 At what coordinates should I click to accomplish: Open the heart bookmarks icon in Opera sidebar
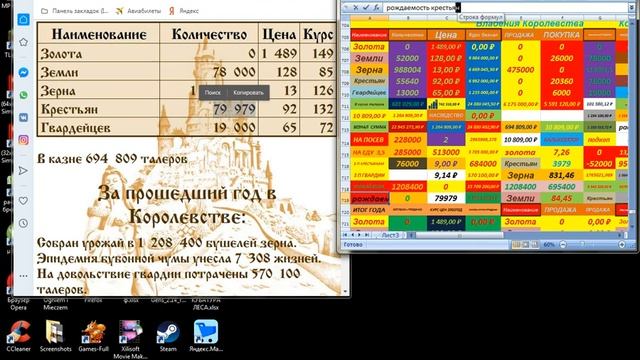(x=23, y=201)
